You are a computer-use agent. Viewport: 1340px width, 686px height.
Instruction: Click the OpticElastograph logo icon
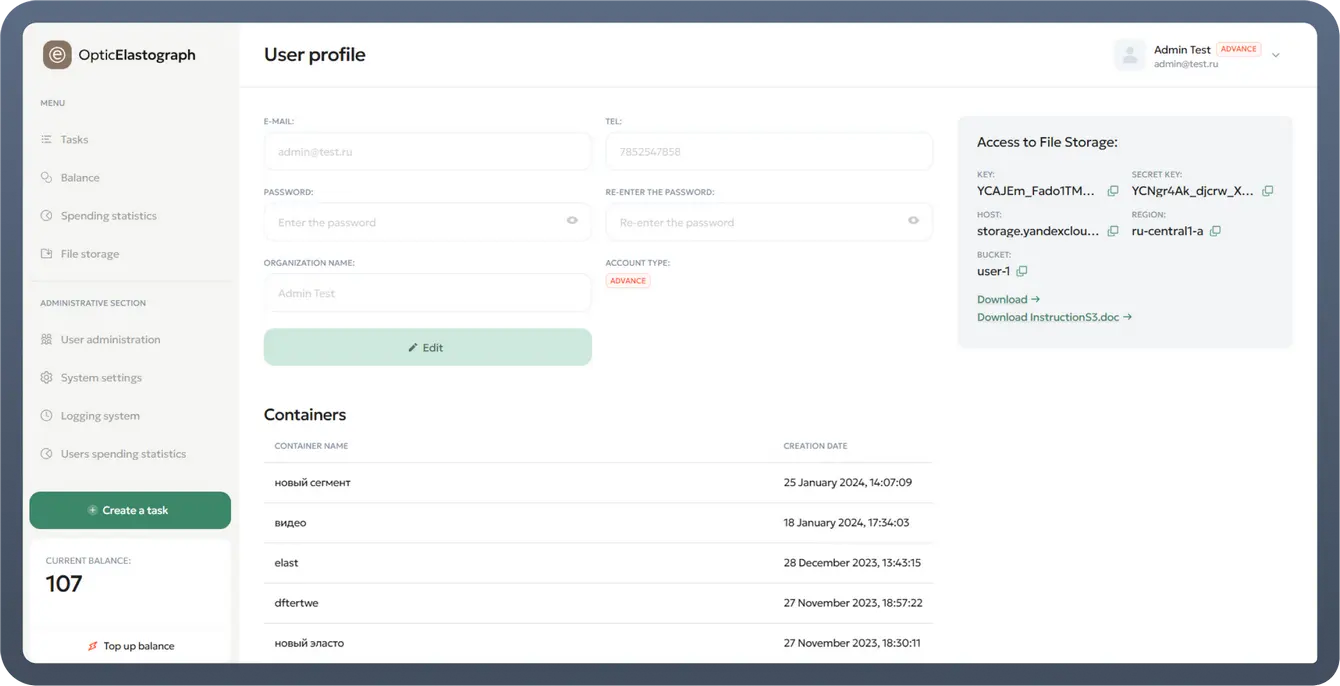click(x=57, y=55)
